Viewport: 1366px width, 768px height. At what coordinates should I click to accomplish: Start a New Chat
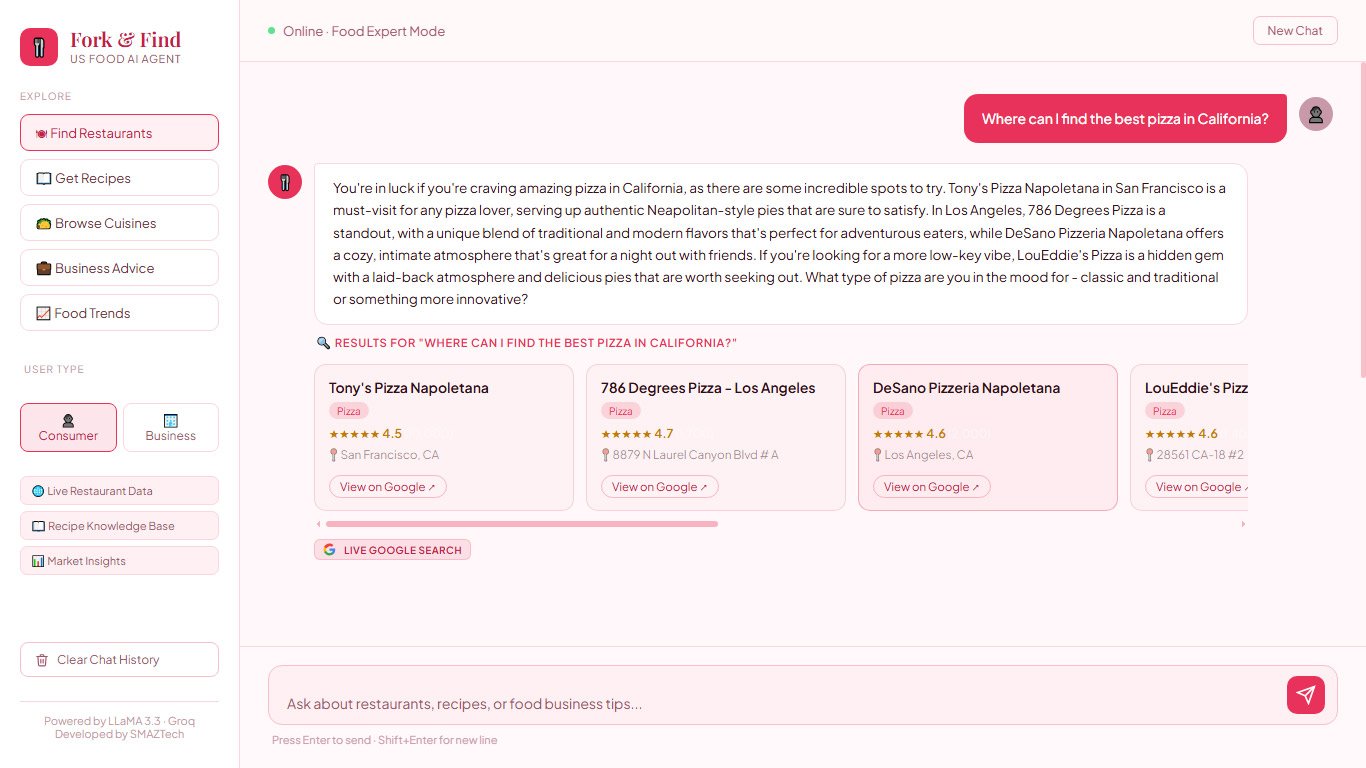pyautogui.click(x=1295, y=31)
